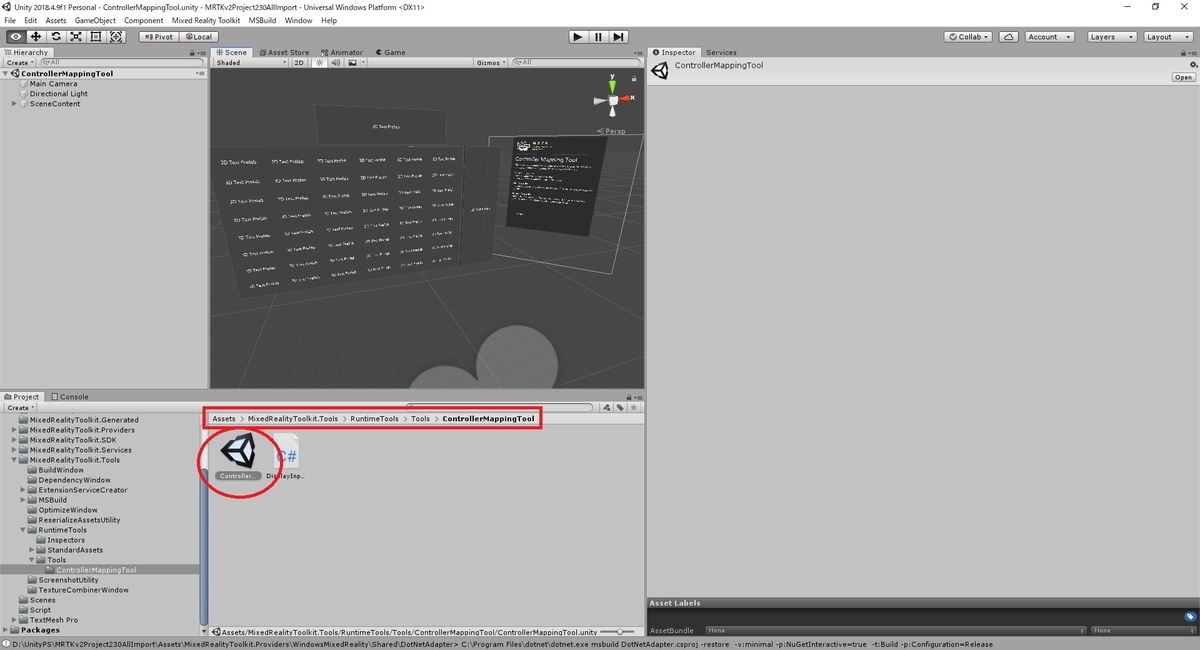Image resolution: width=1200 pixels, height=650 pixels.
Task: Switch to the Console tab
Action: pyautogui.click(x=70, y=397)
